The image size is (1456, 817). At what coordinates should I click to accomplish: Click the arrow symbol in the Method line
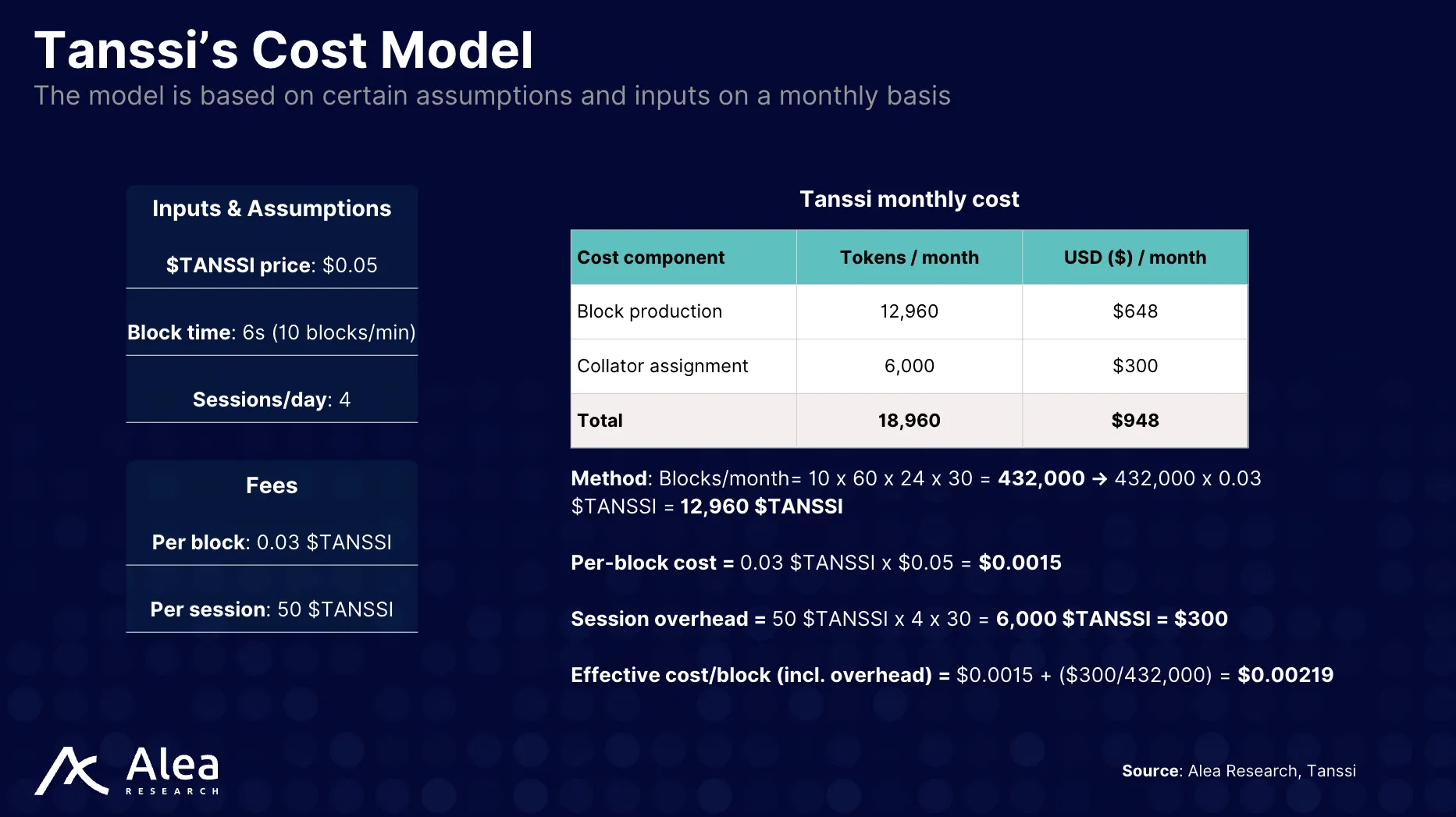pos(1099,478)
